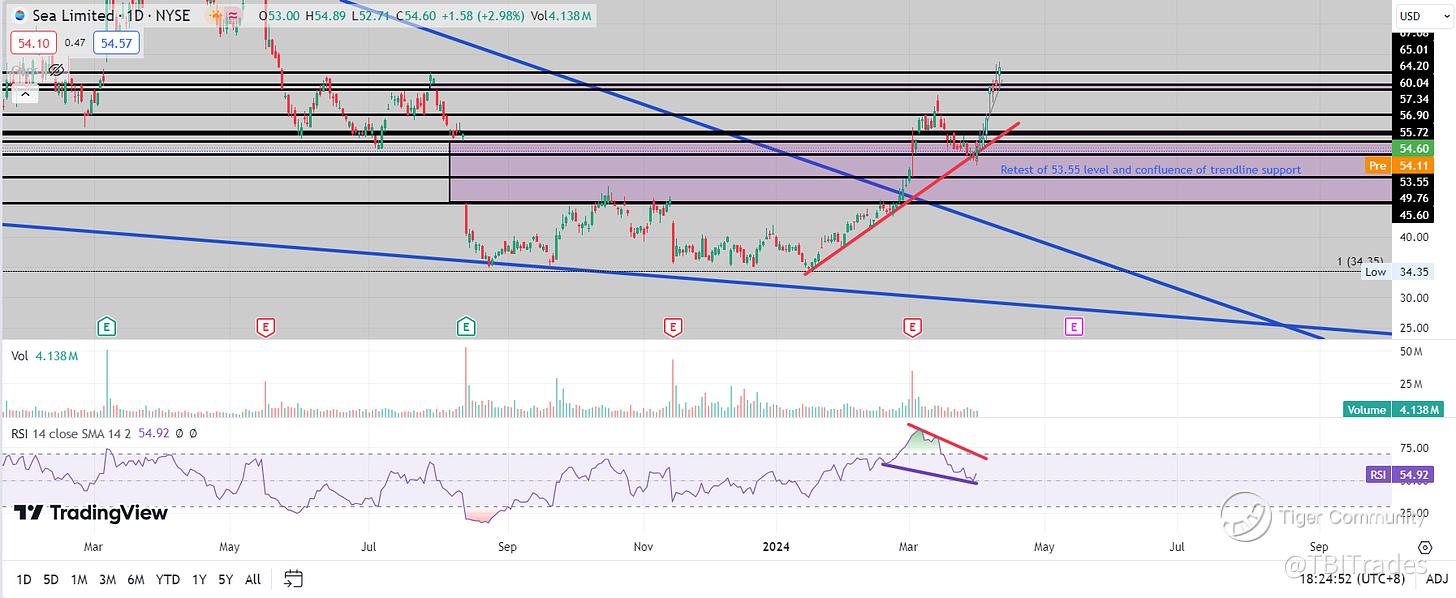Collapse the indicator legend with the chevron
Image resolution: width=1456 pixels, height=598 pixels.
pyautogui.click(x=25, y=93)
